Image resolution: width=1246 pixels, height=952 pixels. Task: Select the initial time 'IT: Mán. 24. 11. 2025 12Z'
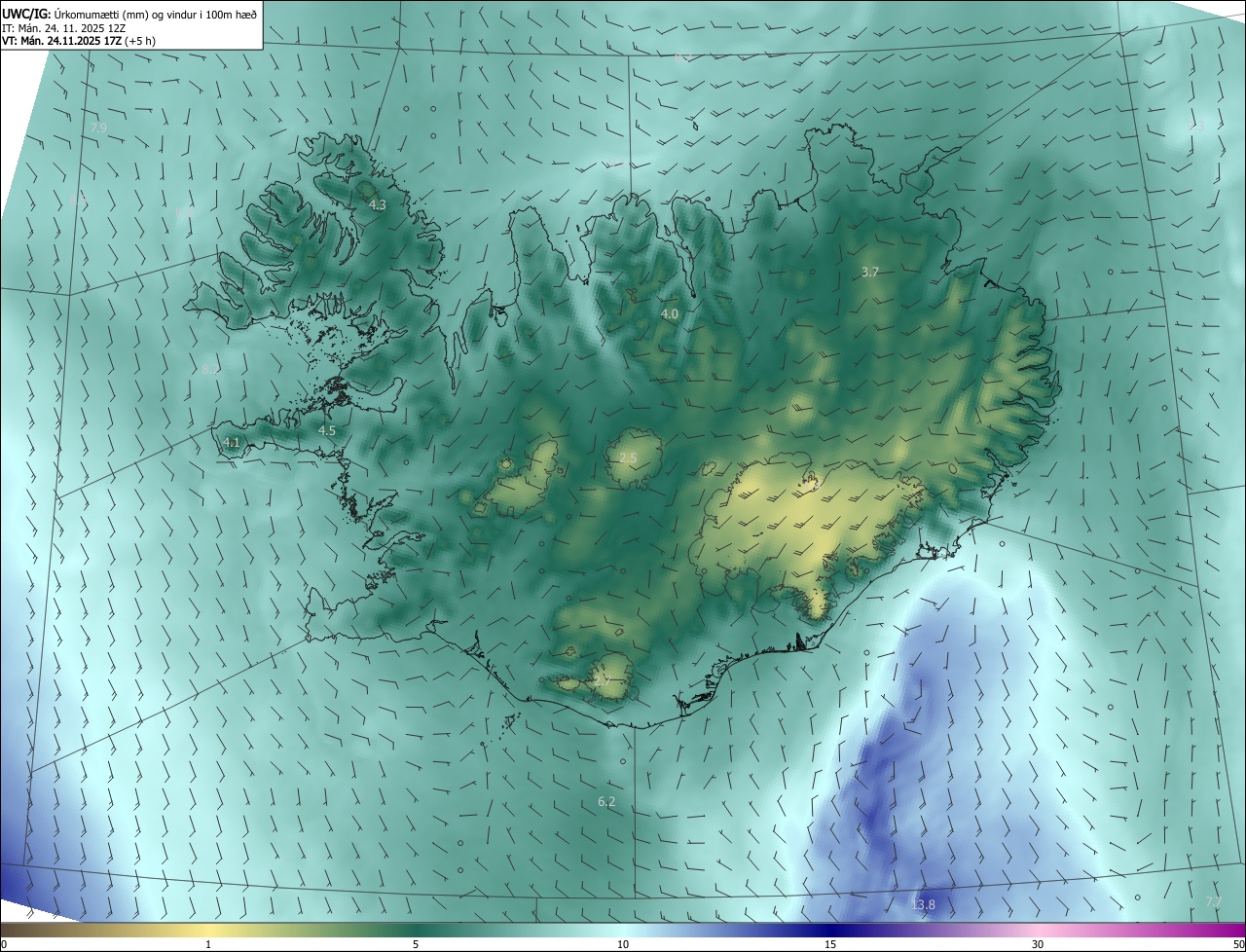(64, 27)
